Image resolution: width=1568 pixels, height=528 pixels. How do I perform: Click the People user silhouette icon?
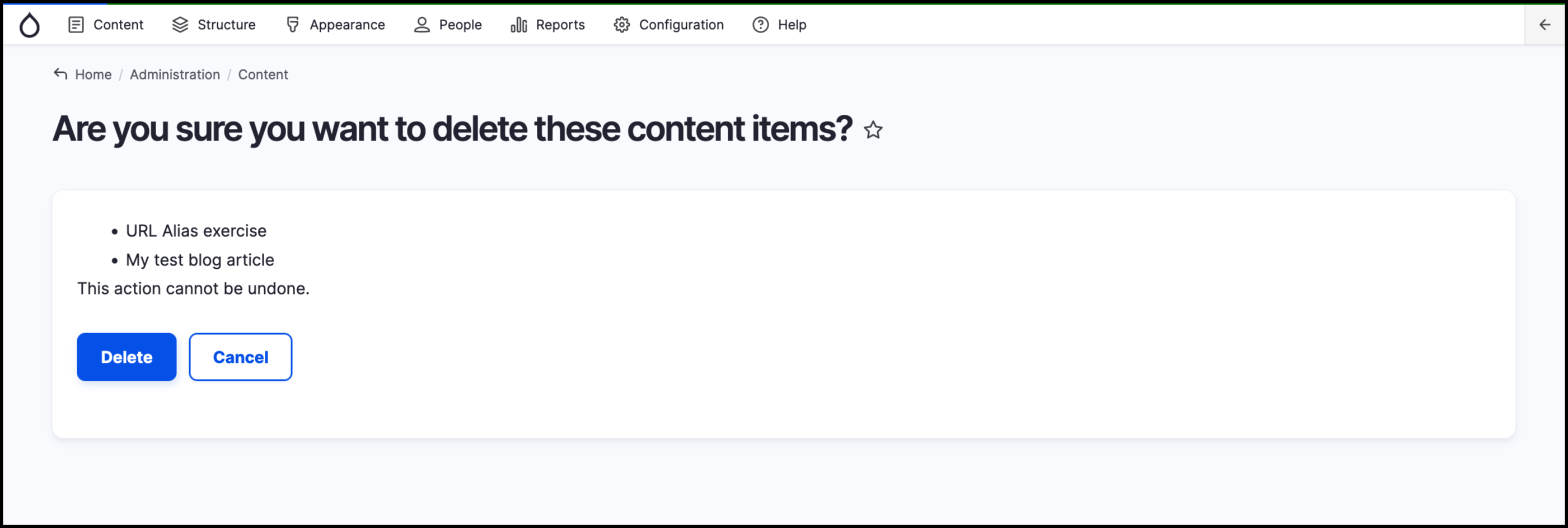[x=422, y=25]
